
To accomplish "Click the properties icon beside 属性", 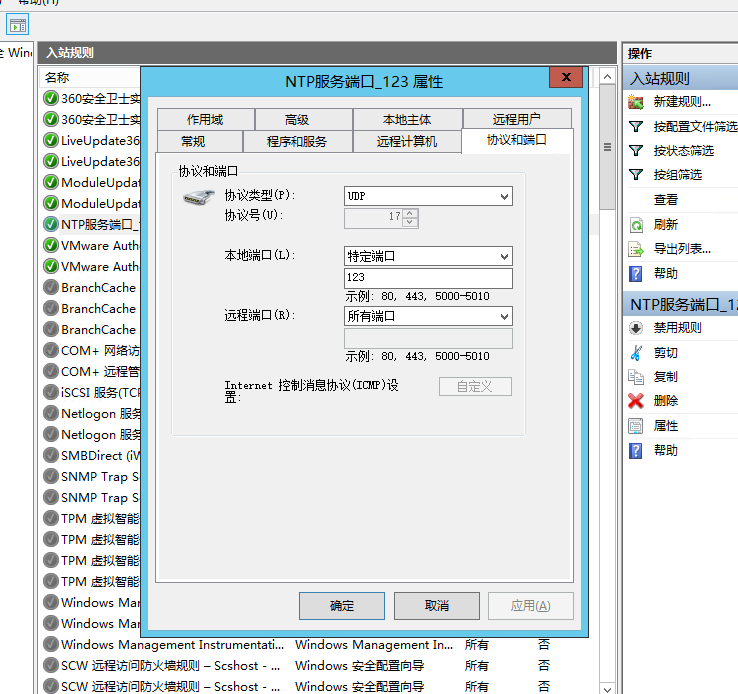I will coord(636,426).
